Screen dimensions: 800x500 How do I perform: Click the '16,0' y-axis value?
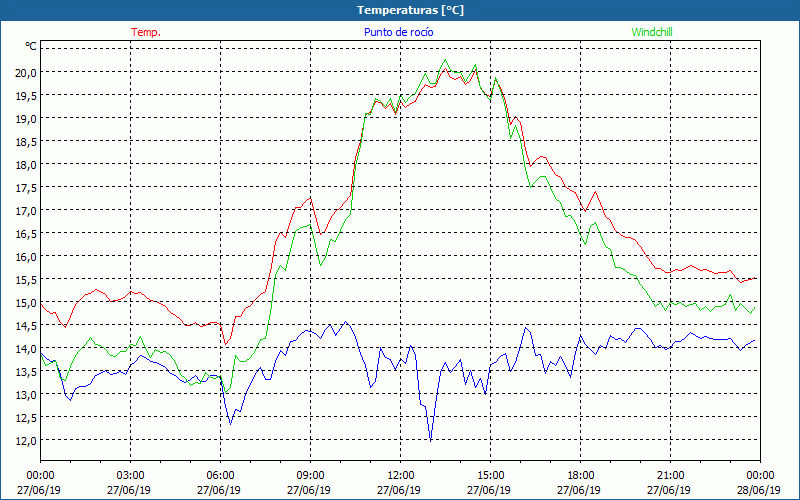coord(26,257)
